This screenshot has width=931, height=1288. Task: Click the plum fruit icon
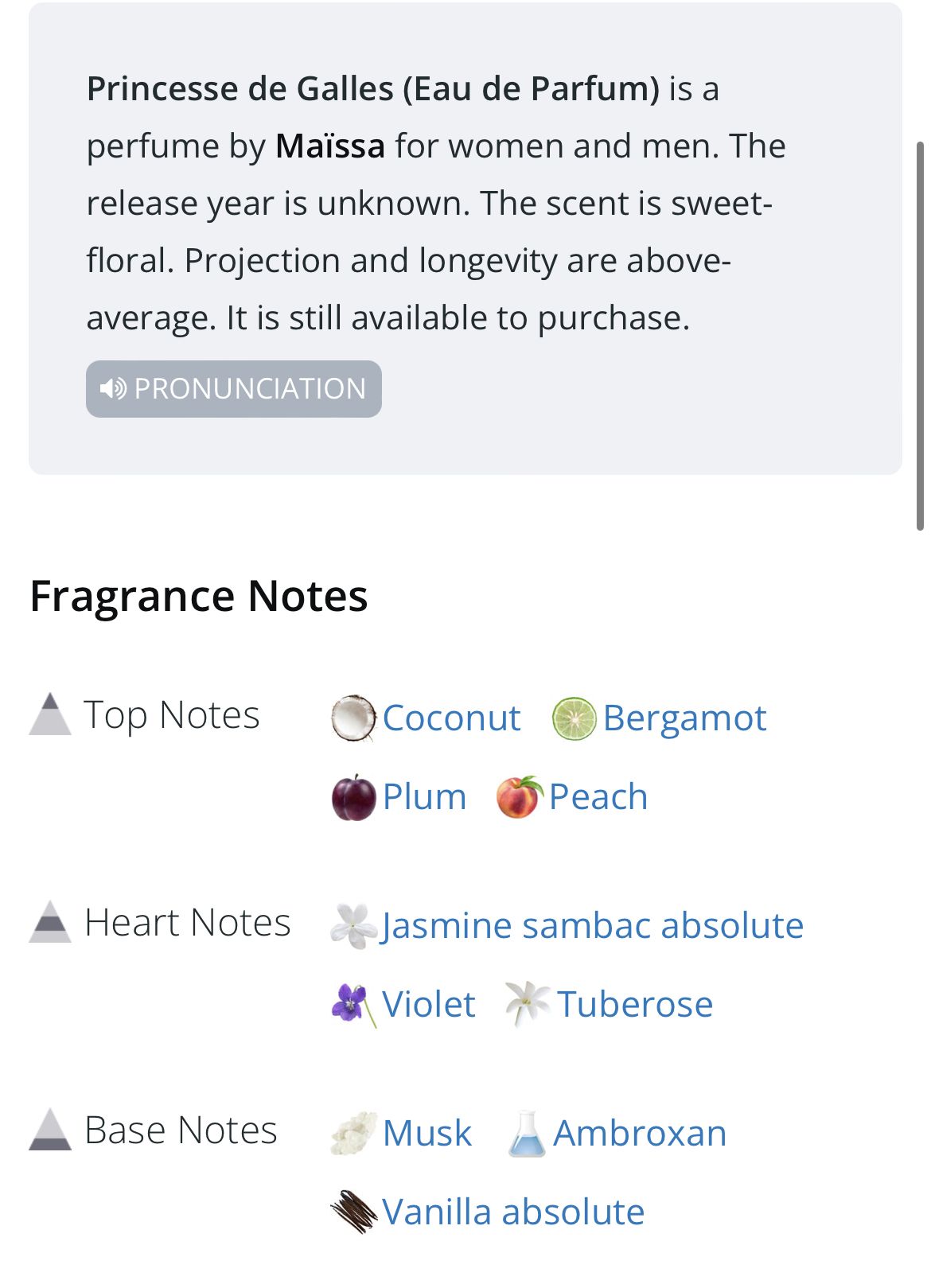[x=353, y=797]
